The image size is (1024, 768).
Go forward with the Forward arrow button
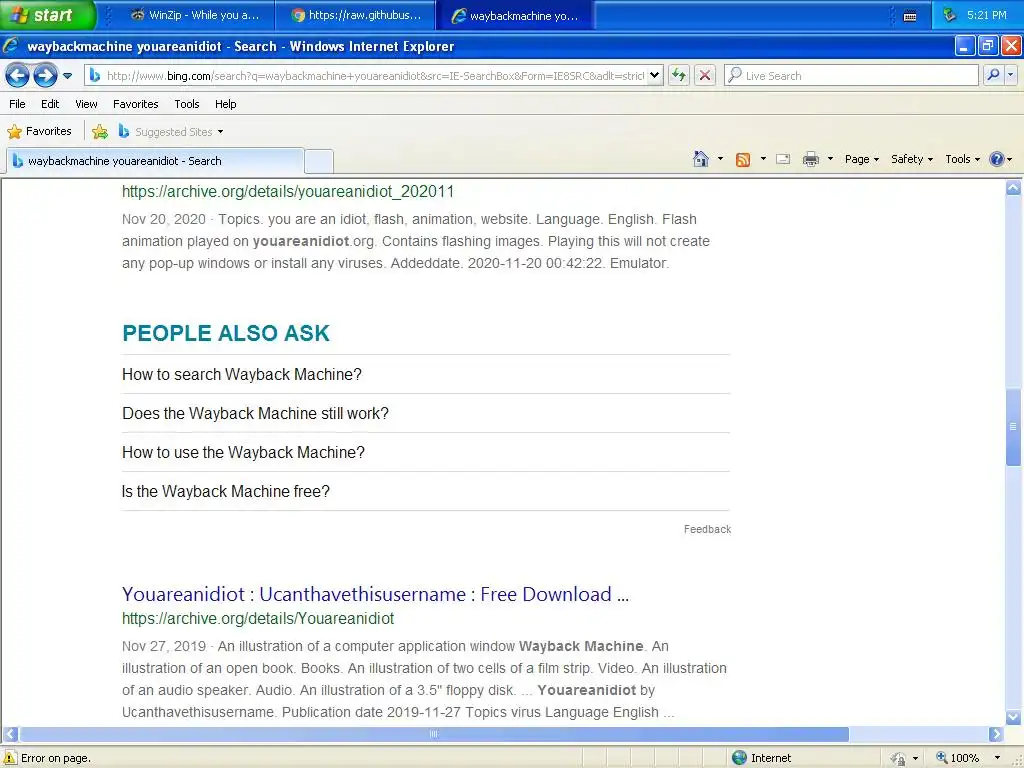[45, 76]
